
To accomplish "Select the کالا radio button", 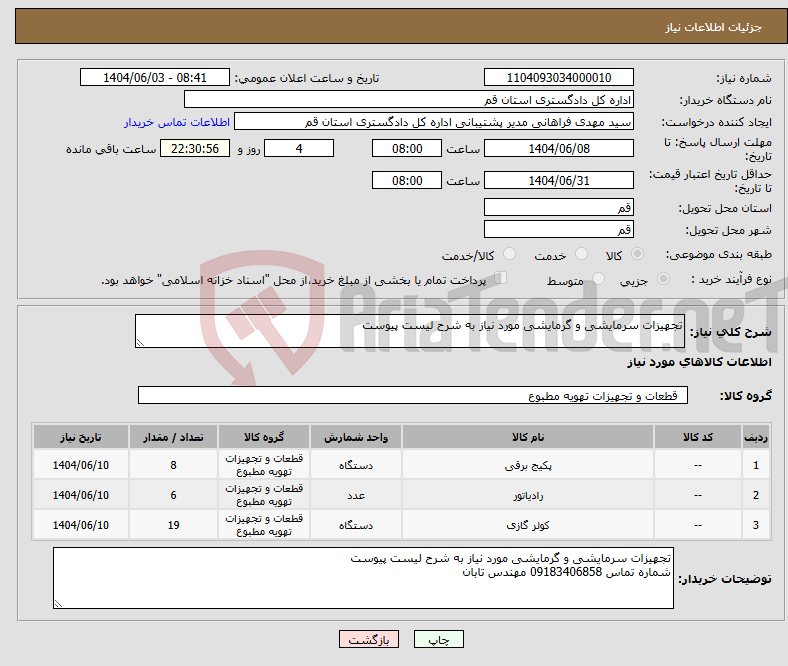I will point(638,255).
